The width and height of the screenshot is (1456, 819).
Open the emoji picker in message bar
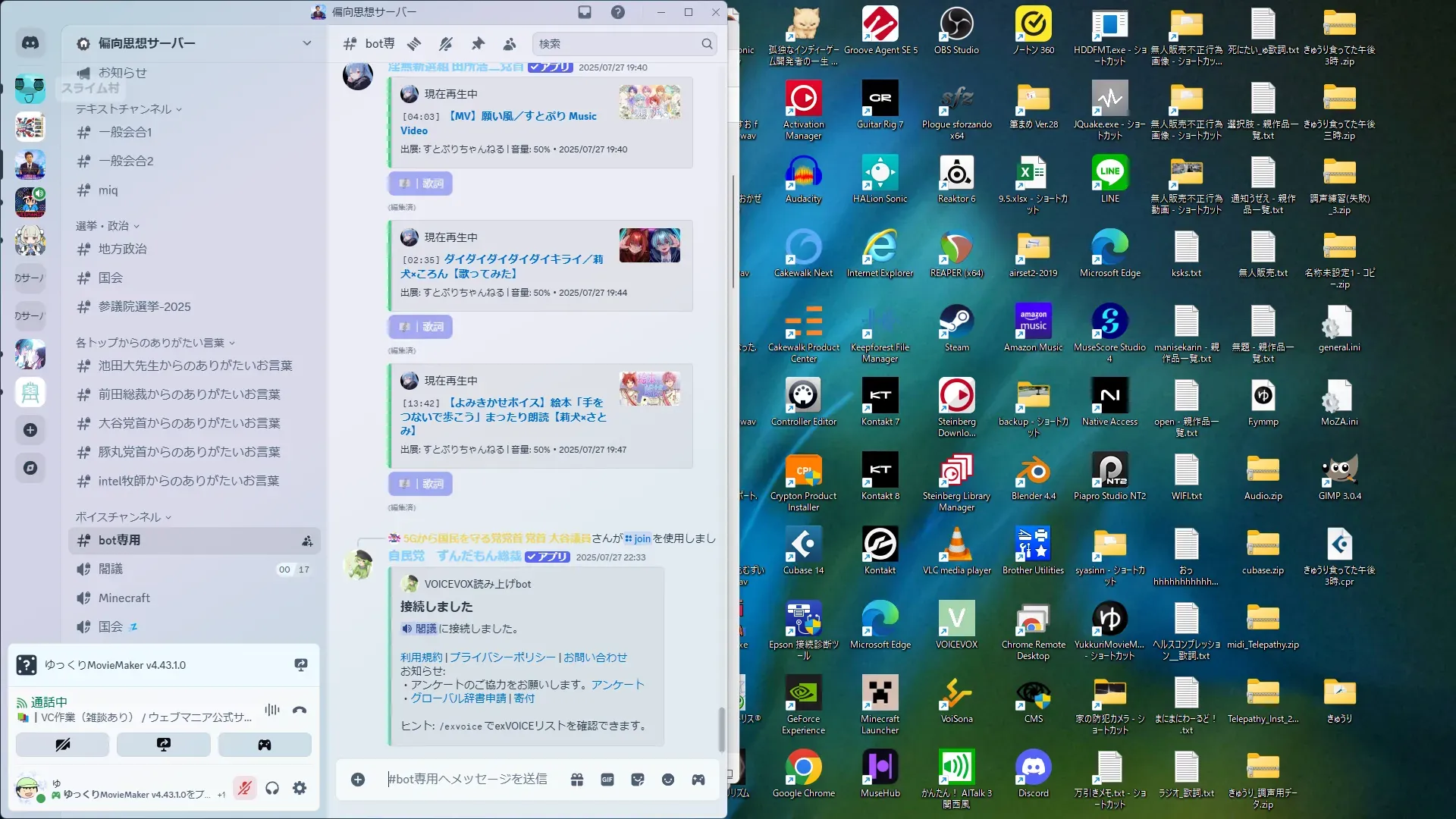click(668, 780)
